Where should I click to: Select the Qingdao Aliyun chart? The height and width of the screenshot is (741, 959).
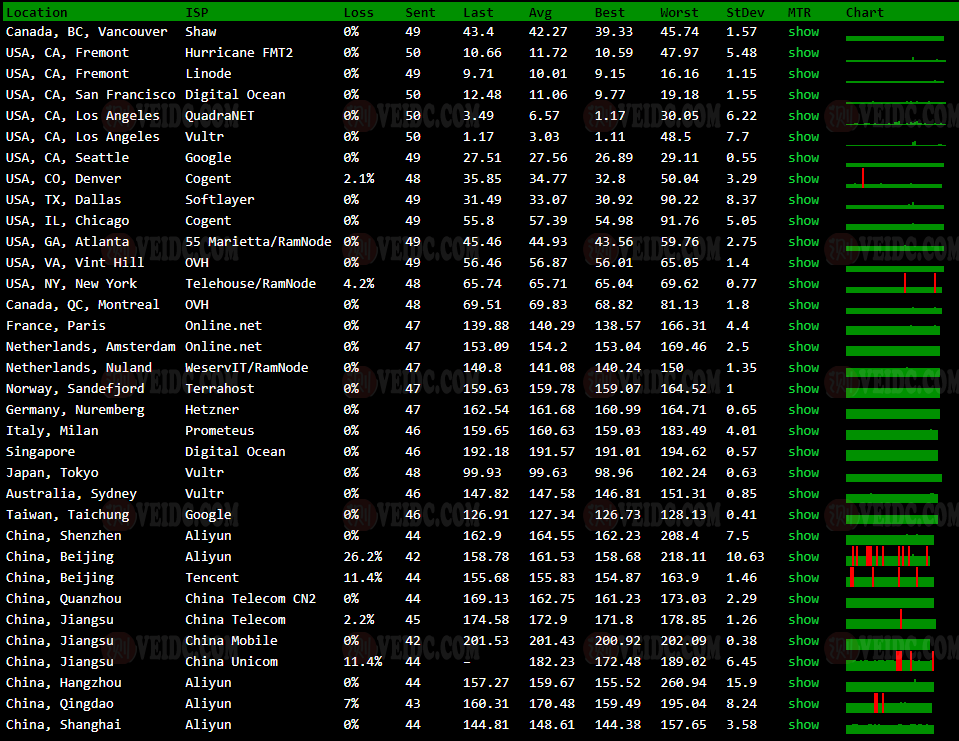tap(892, 704)
